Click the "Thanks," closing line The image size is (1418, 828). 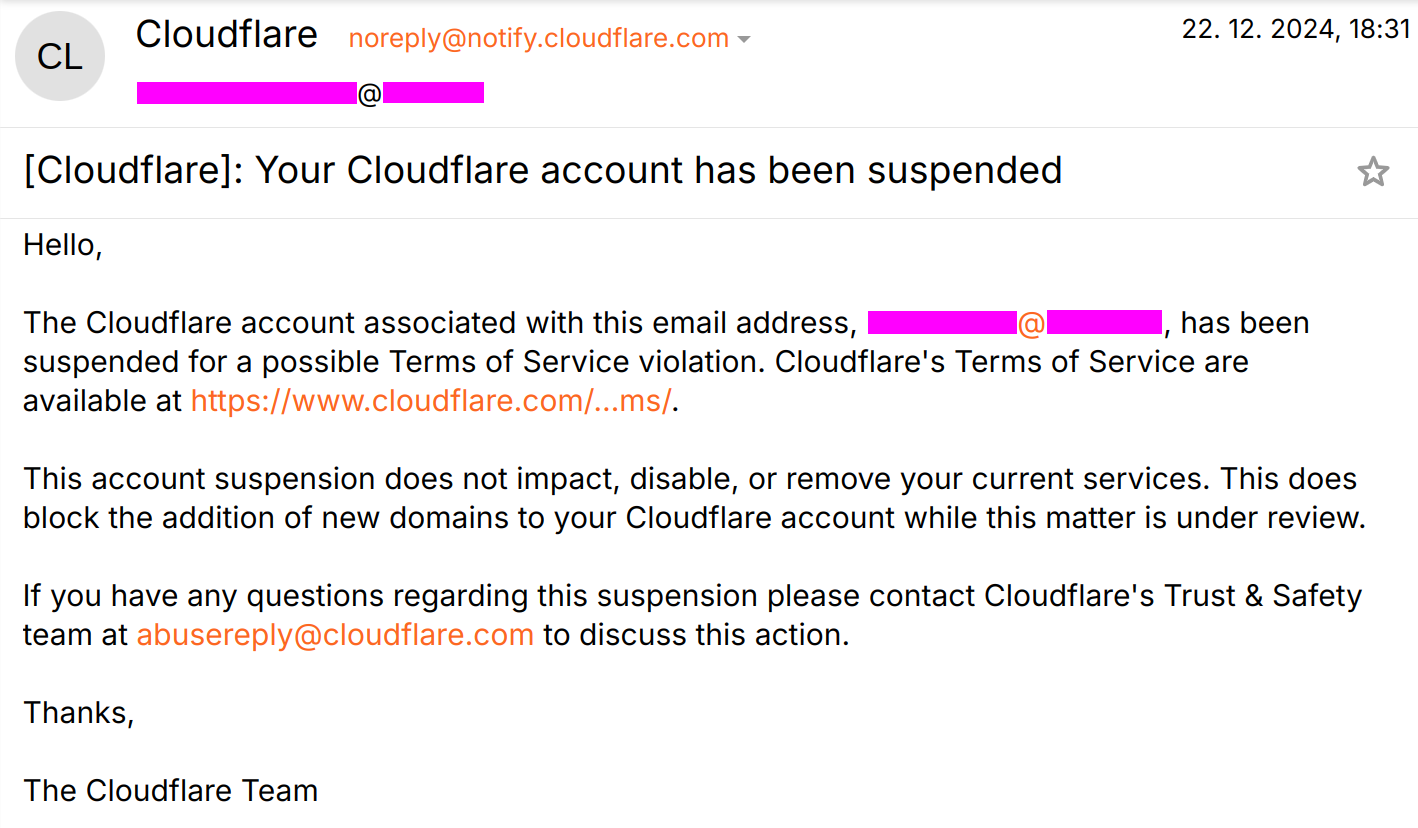tap(78, 713)
